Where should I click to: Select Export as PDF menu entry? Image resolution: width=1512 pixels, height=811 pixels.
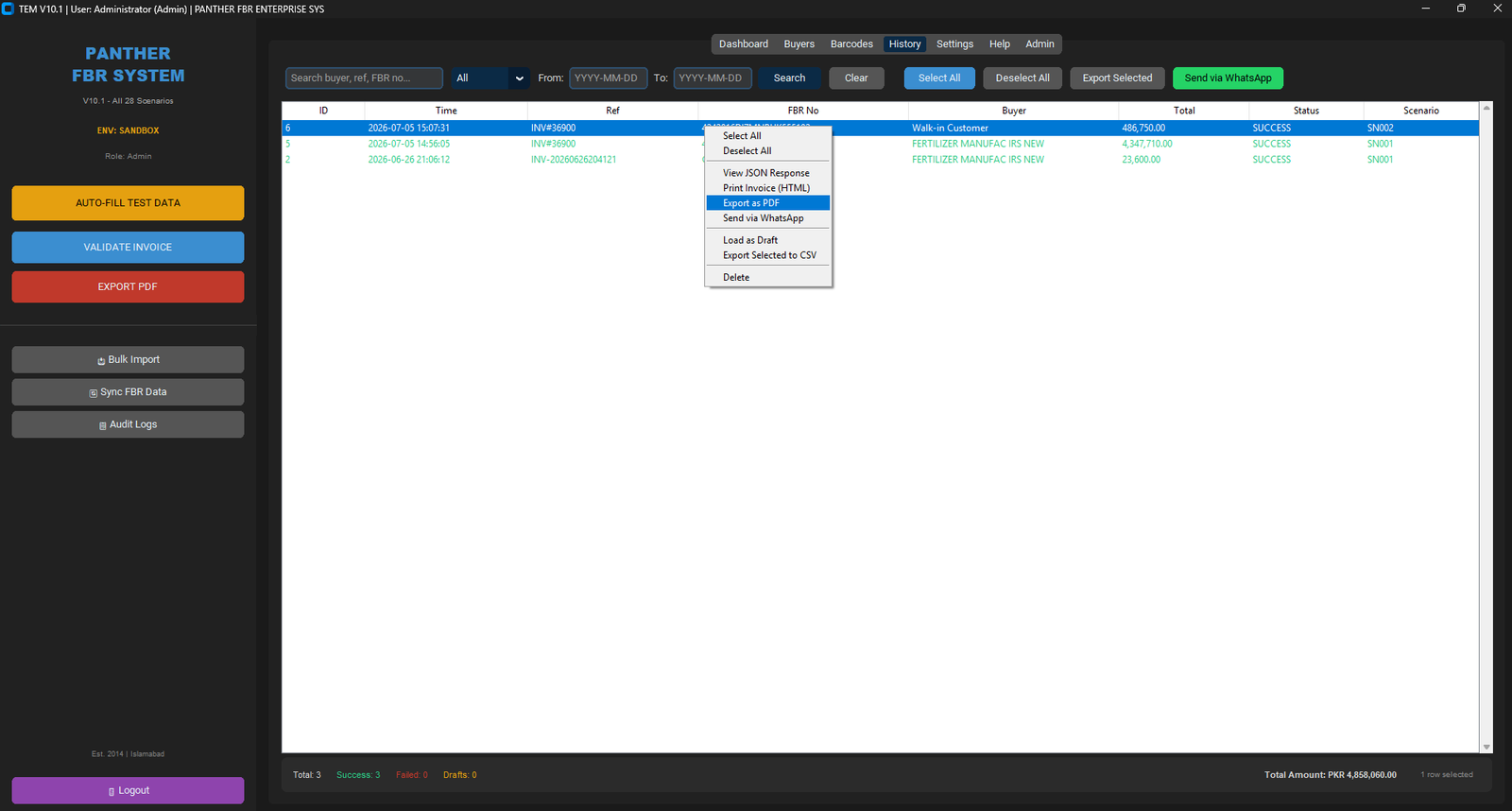coord(767,203)
